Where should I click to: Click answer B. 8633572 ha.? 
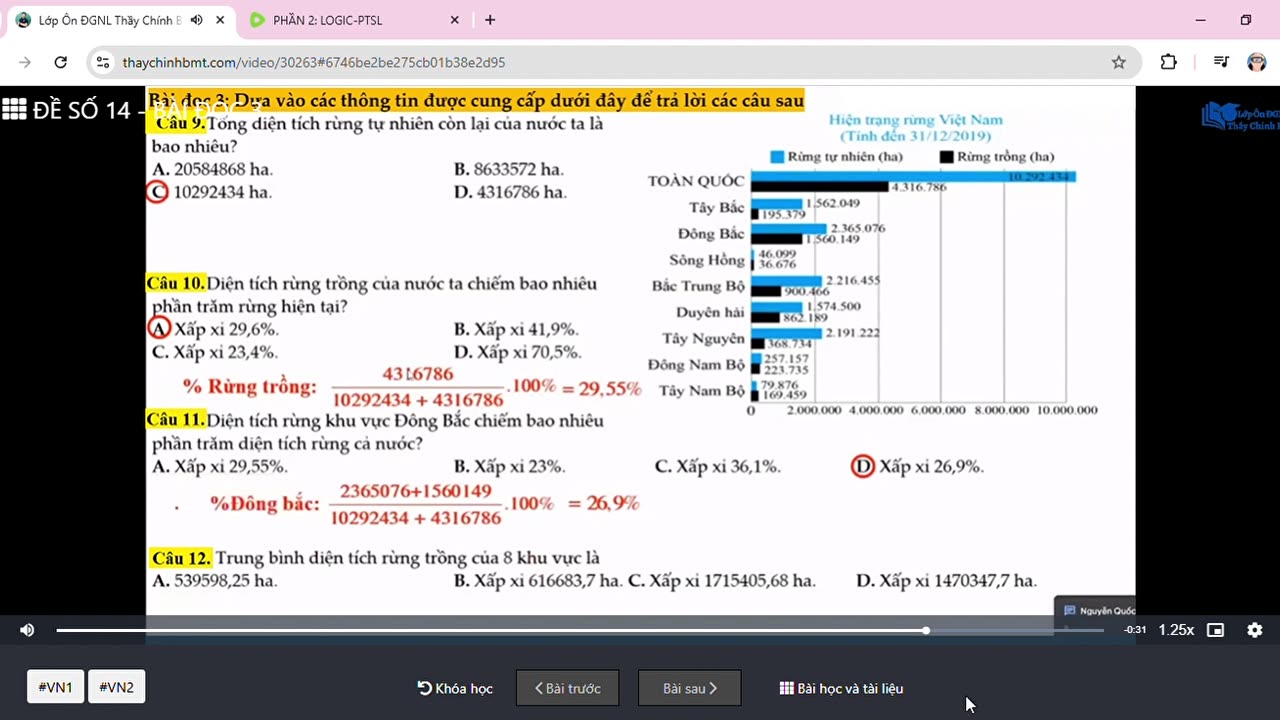click(x=508, y=169)
